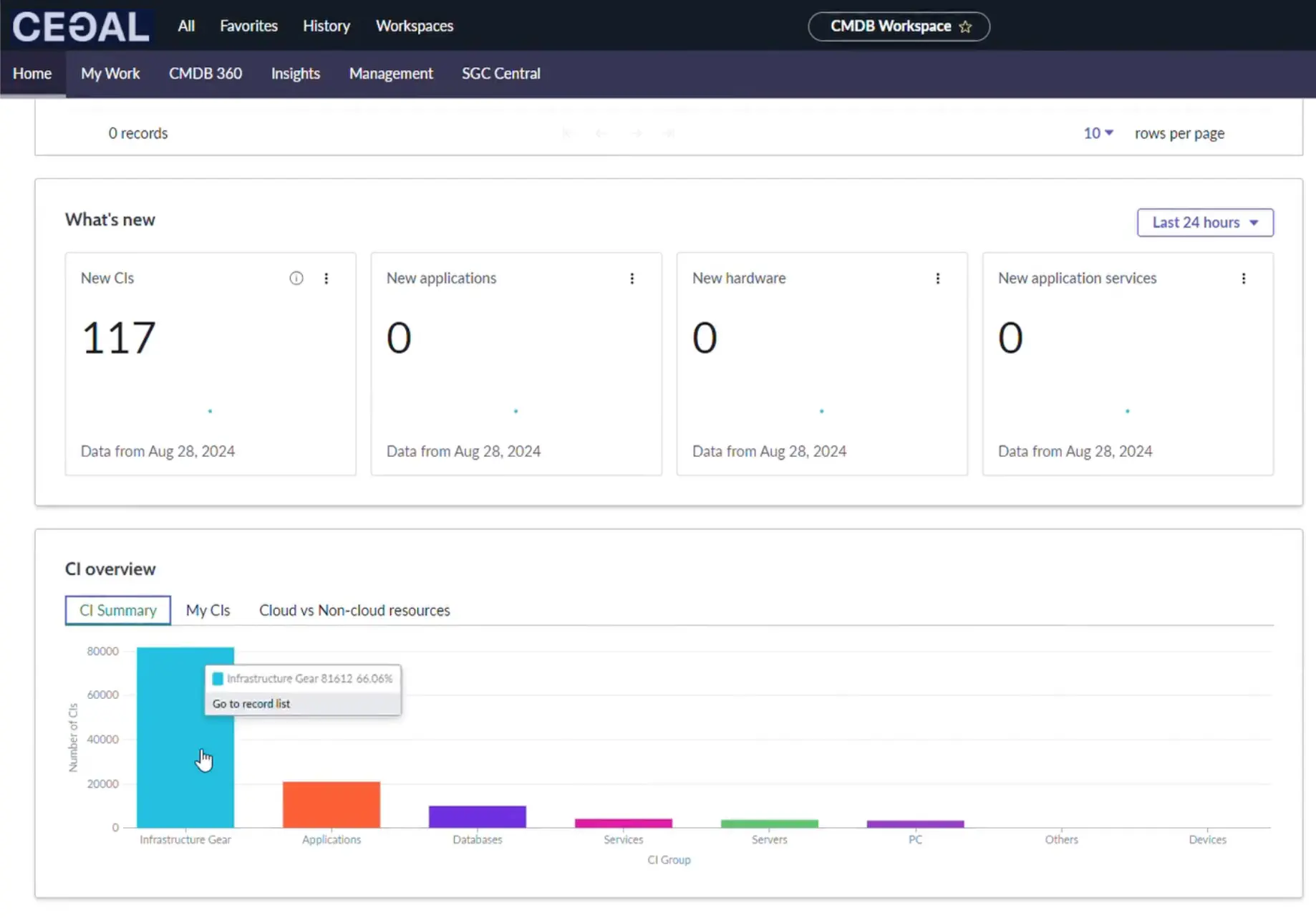Click the info icon on New CIs card
This screenshot has height=918, width=1316.
coord(296,279)
